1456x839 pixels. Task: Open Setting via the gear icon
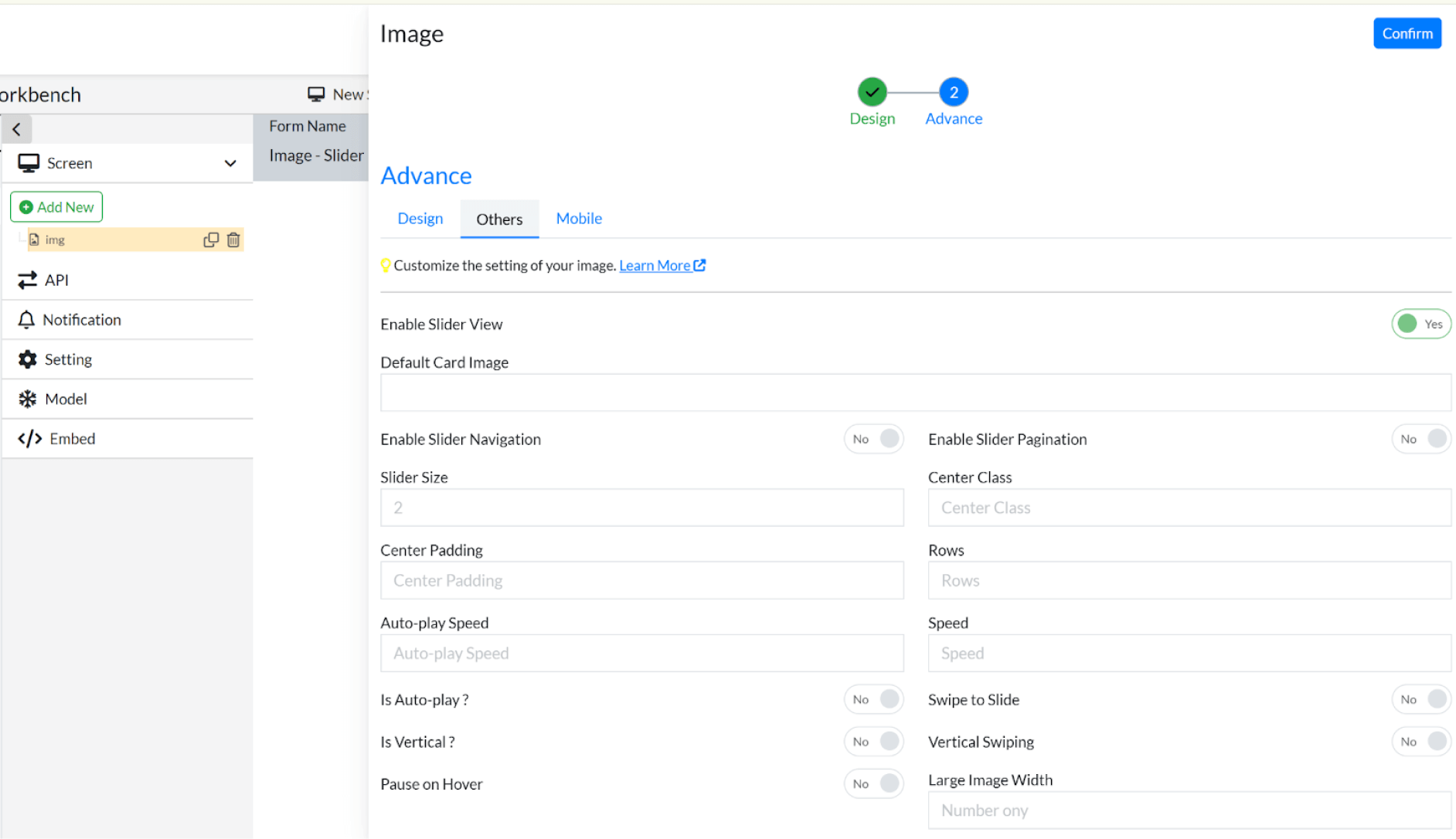27,359
